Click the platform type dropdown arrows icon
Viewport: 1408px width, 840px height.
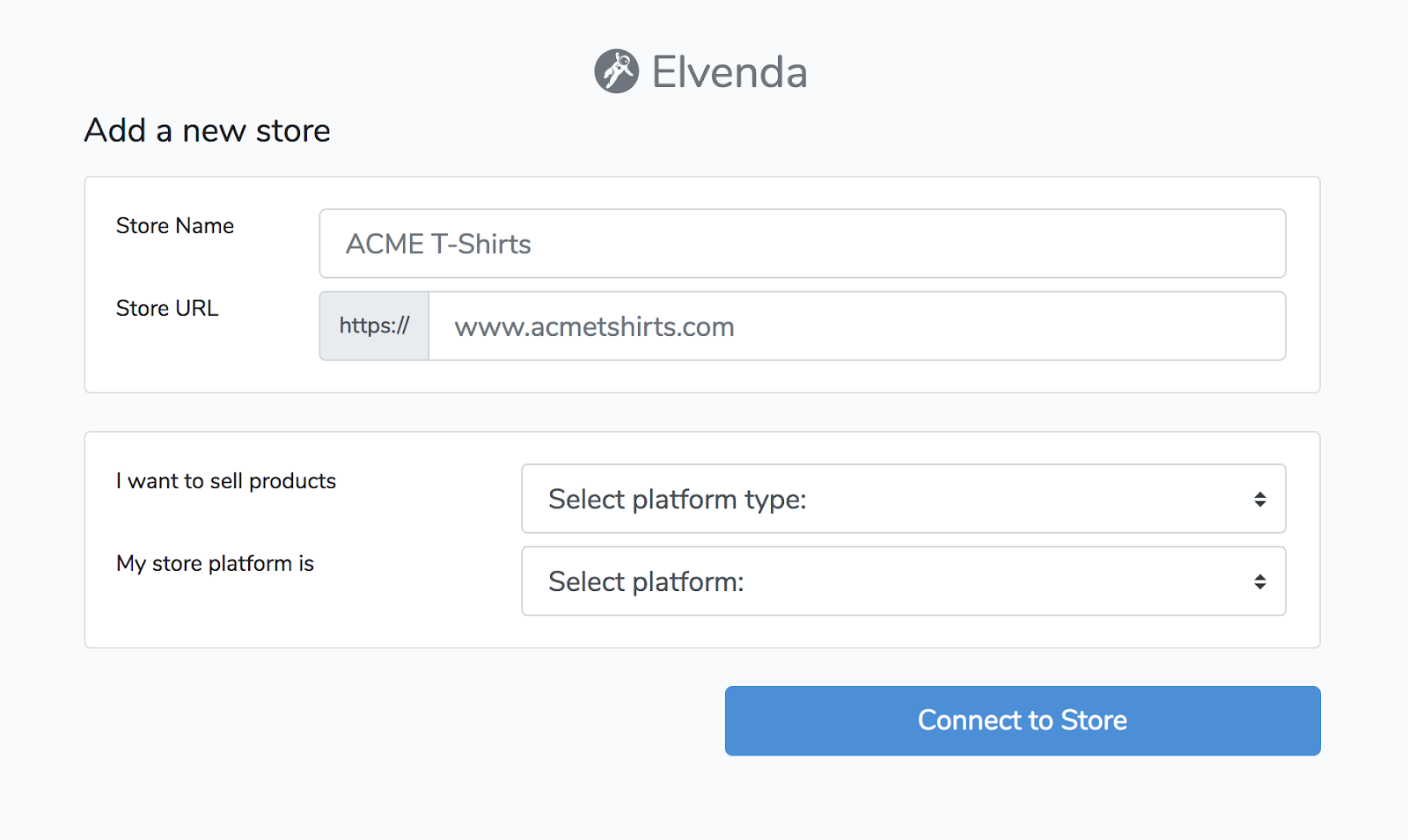(x=1260, y=500)
